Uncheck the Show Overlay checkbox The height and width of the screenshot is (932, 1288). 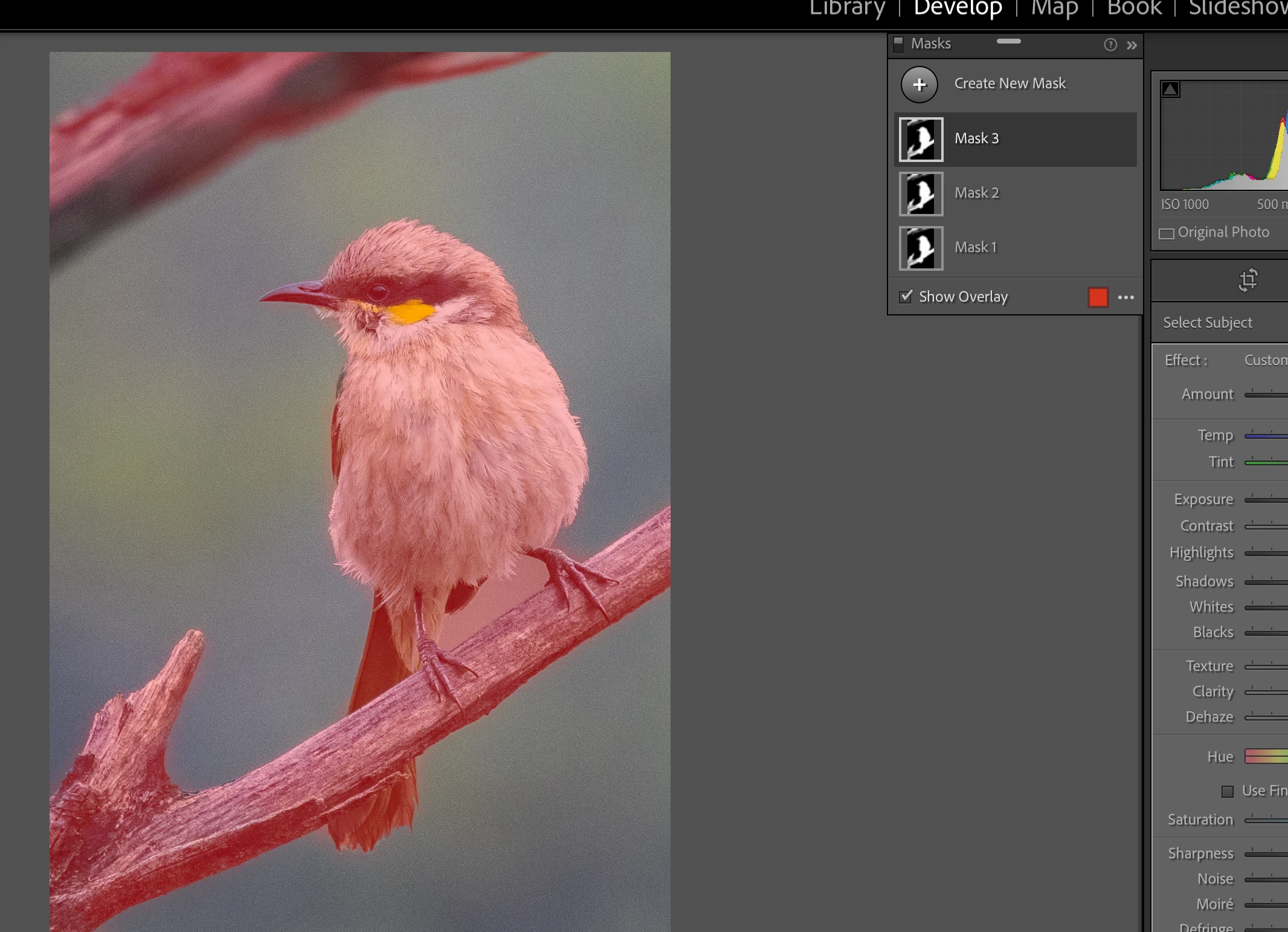point(906,297)
